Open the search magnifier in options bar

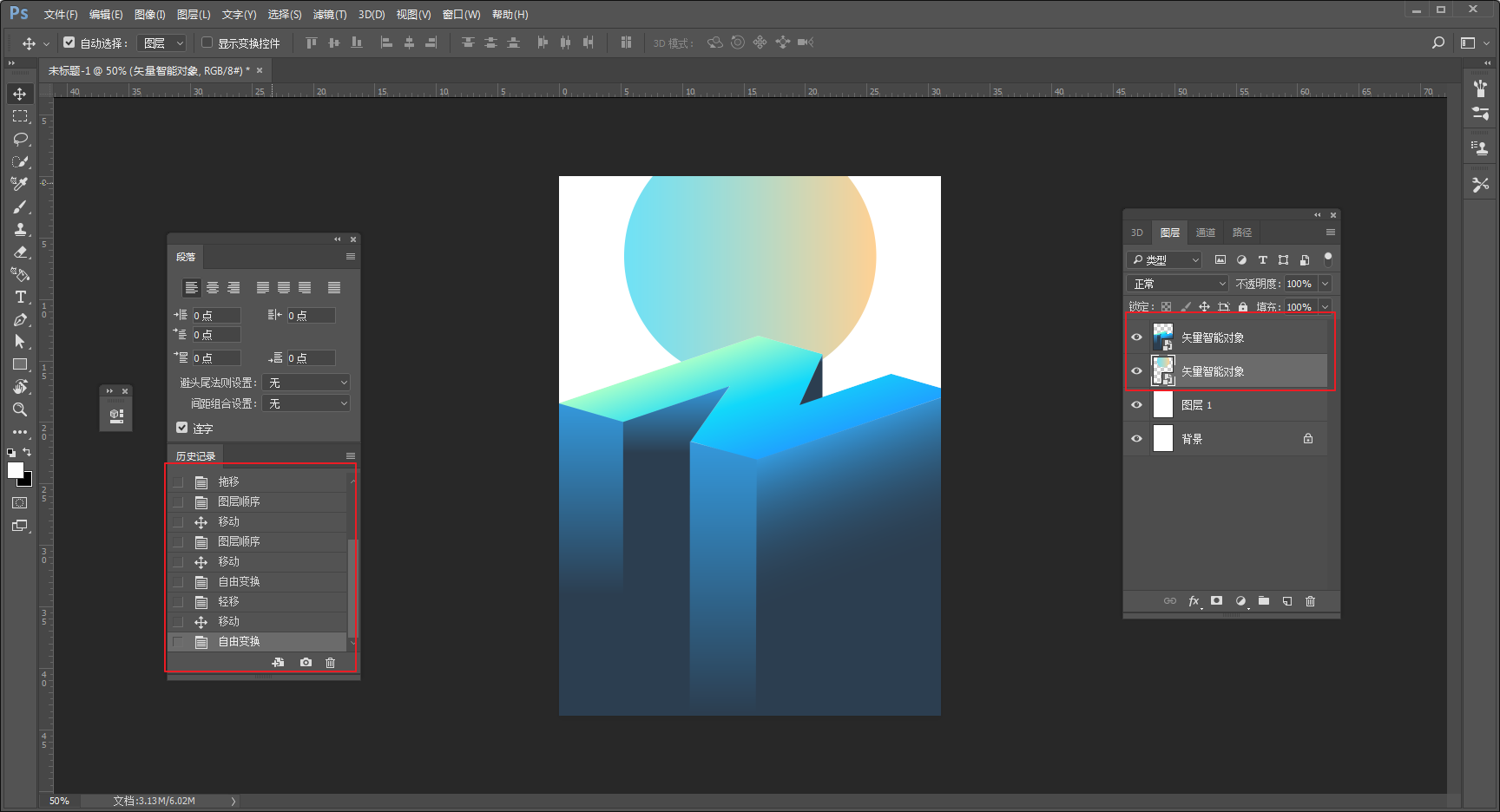pos(1438,43)
